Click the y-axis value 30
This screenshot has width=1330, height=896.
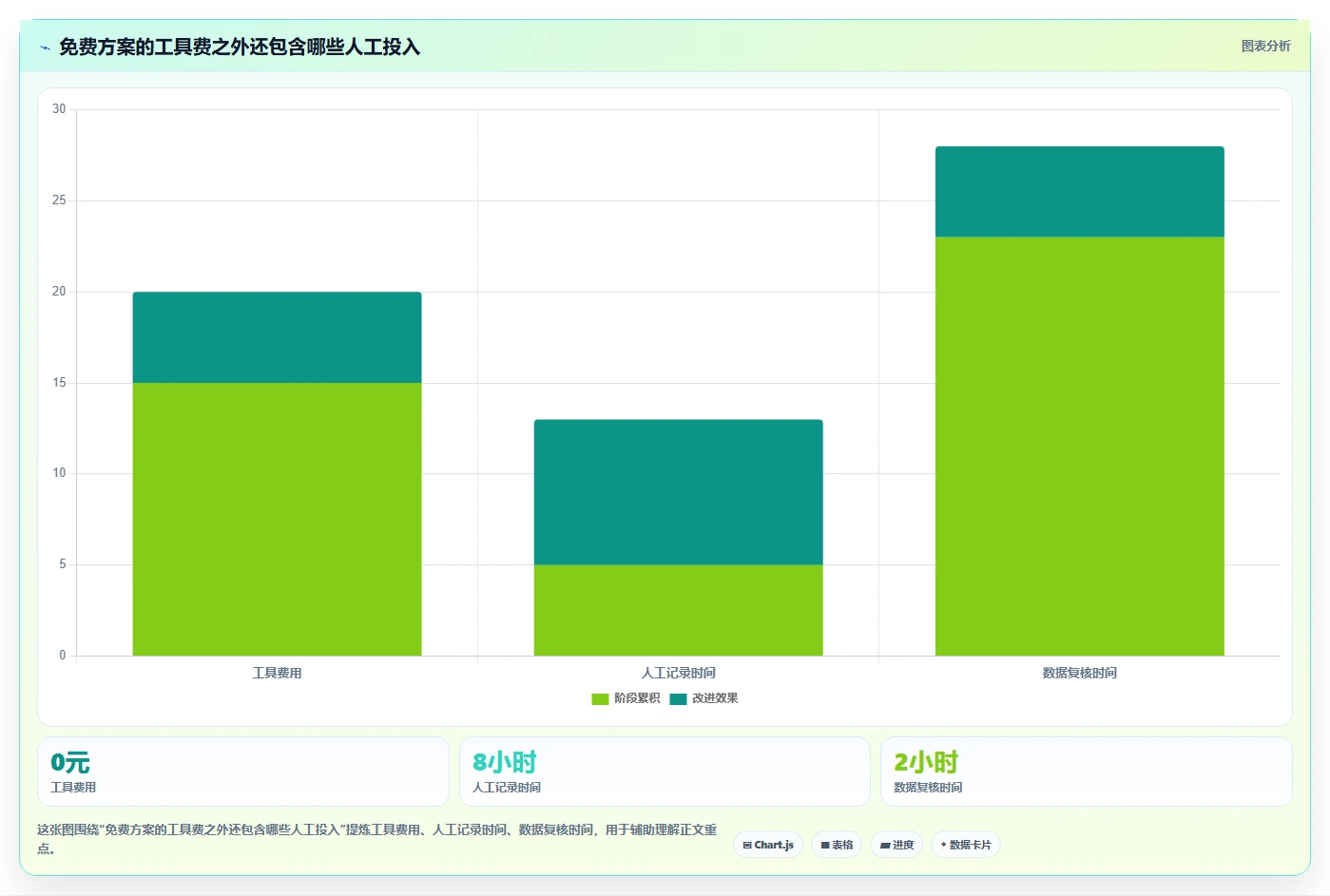click(x=59, y=109)
